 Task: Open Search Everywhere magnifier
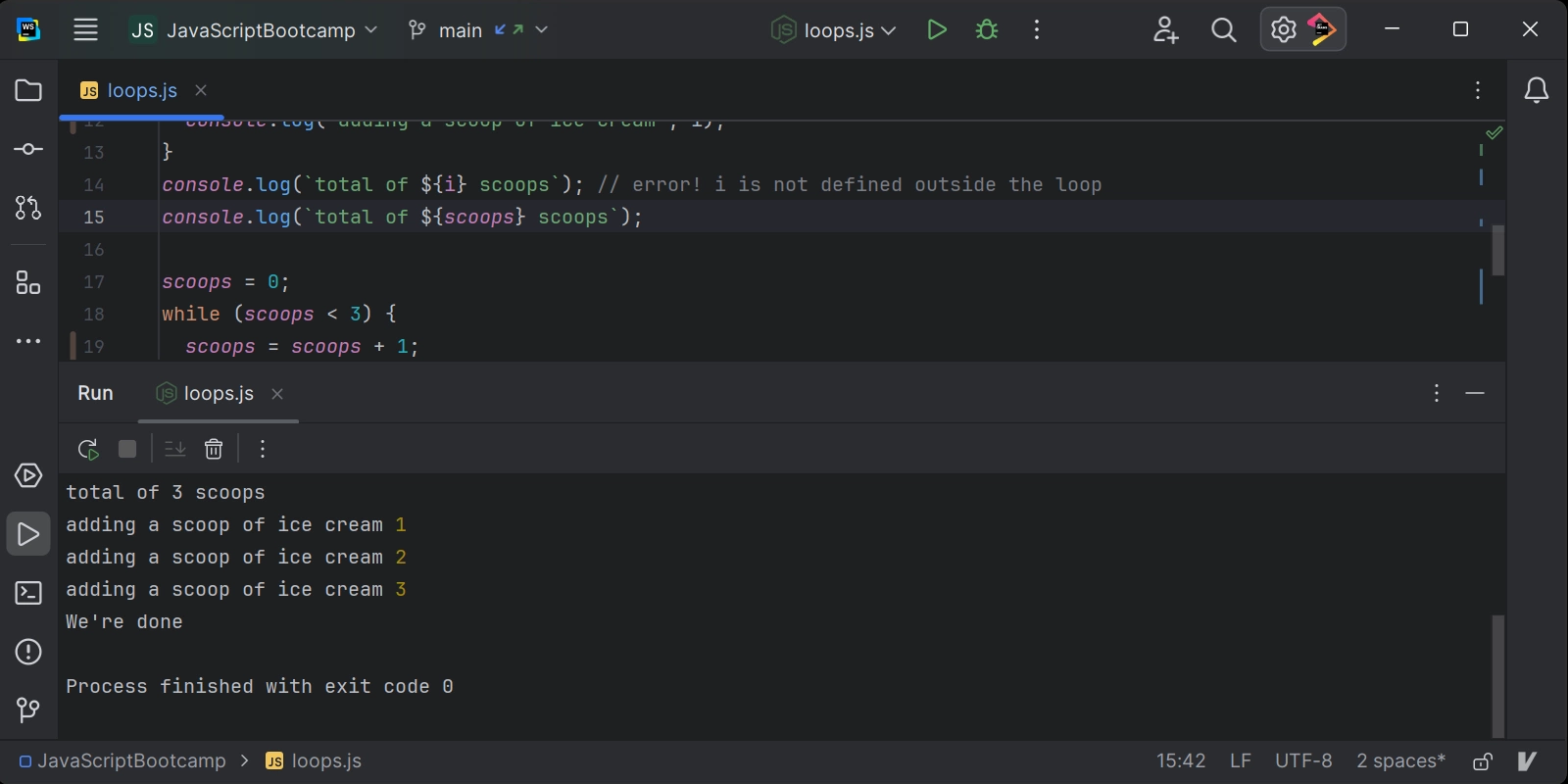click(1224, 29)
